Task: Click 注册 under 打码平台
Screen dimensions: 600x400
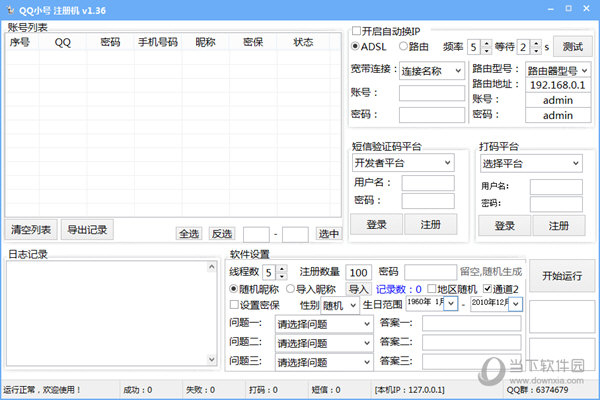Action: click(559, 225)
